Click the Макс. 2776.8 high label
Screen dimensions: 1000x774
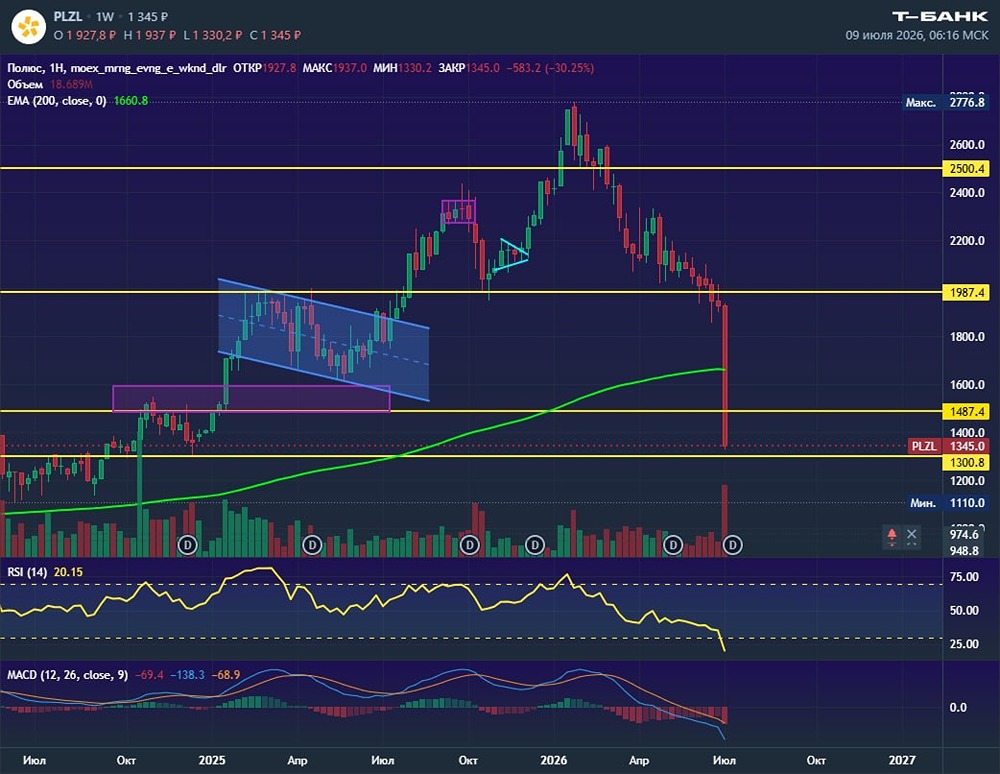(x=946, y=103)
